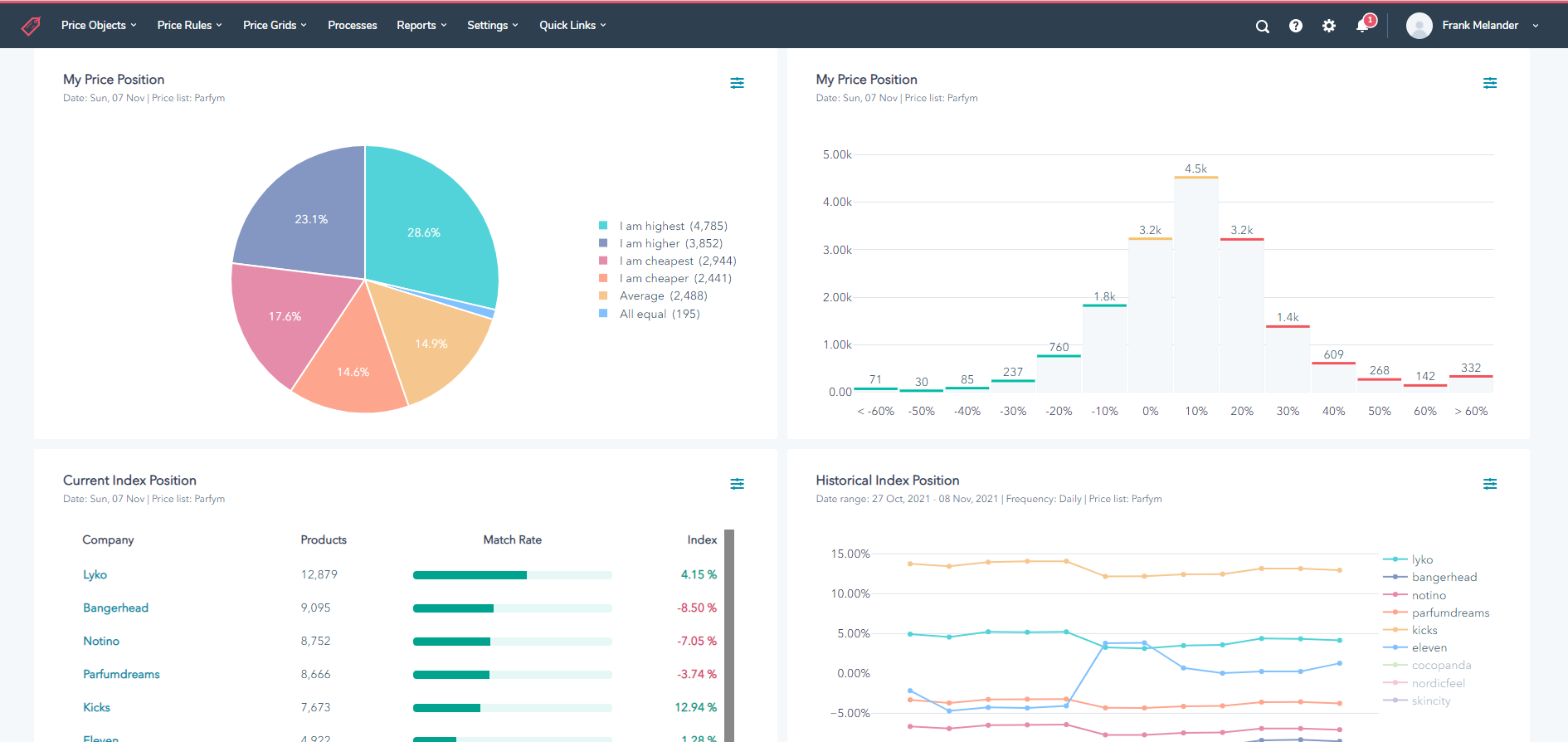This screenshot has height=742, width=1568.
Task: Toggle the lyko series in the line chart legend
Action: [1408, 559]
